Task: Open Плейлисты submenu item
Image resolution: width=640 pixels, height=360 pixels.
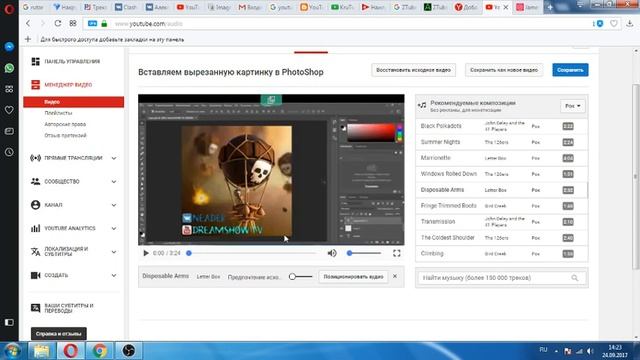Action: tap(58, 113)
